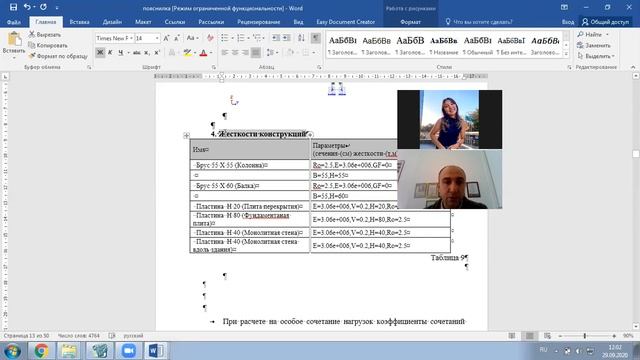640x360 pixels.
Task: Click Общий доступ (Share) button
Action: click(x=606, y=22)
